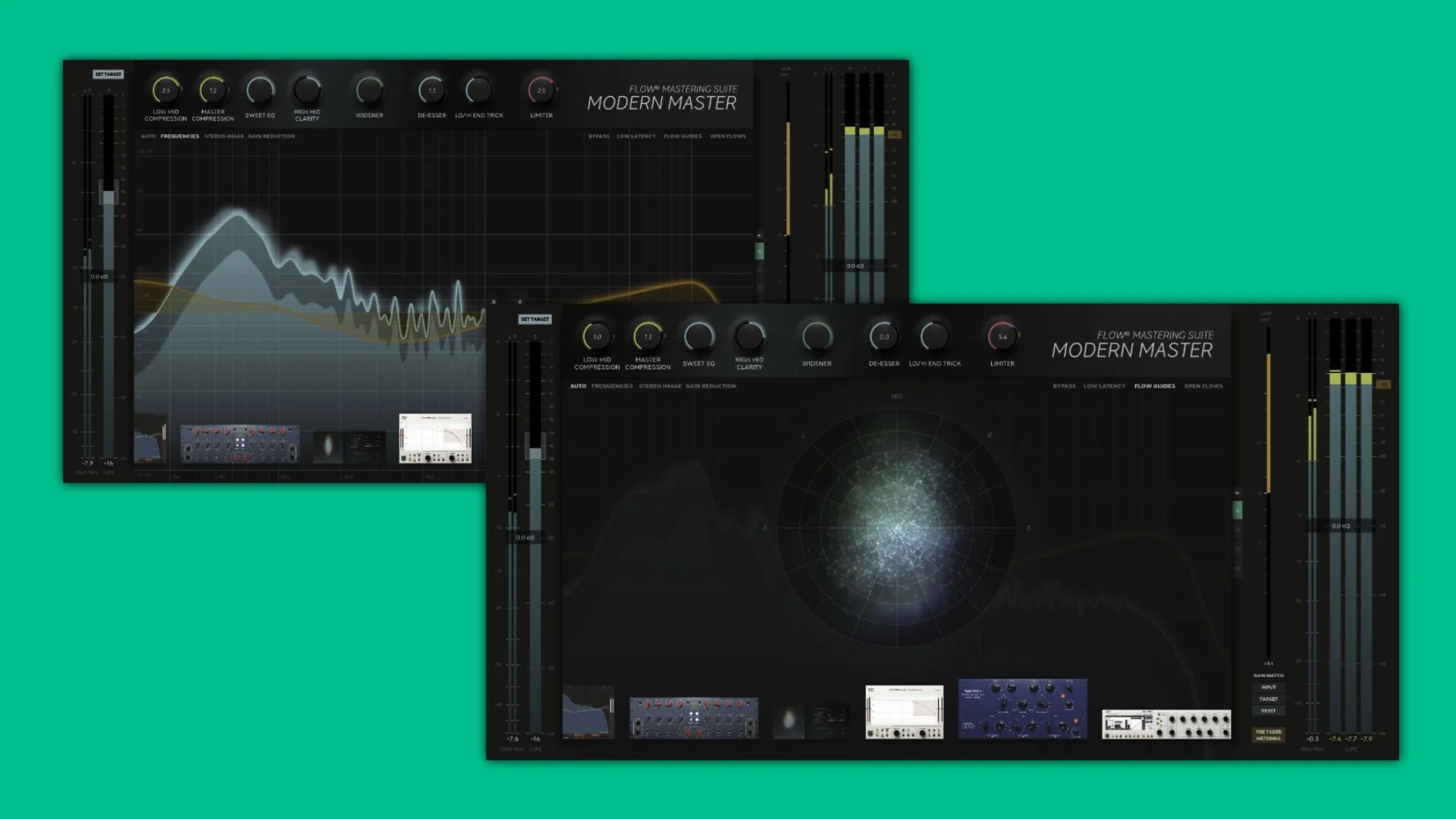Adjust the Widener knob in front window

[x=817, y=337]
